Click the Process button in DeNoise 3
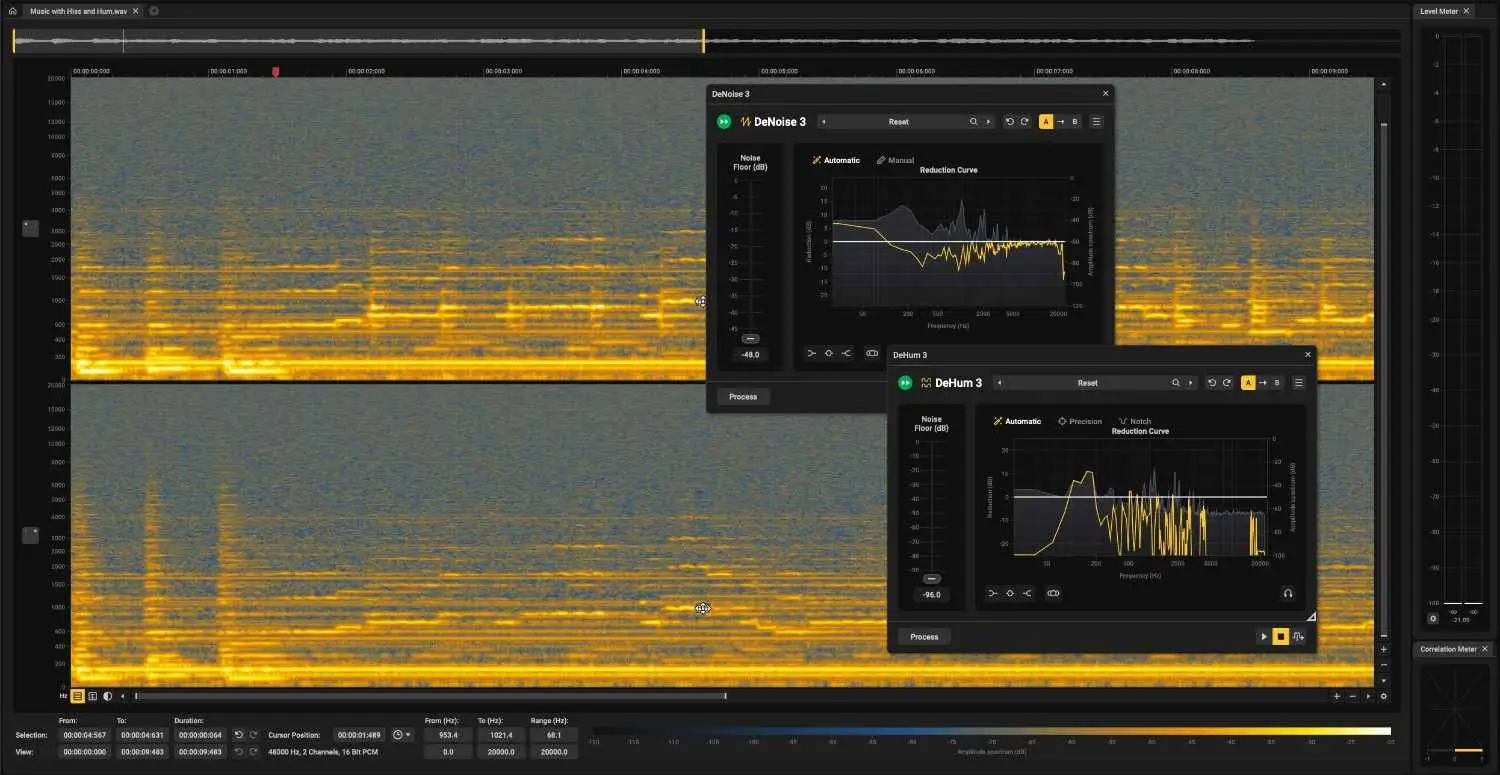Image resolution: width=1500 pixels, height=775 pixels. [x=743, y=397]
